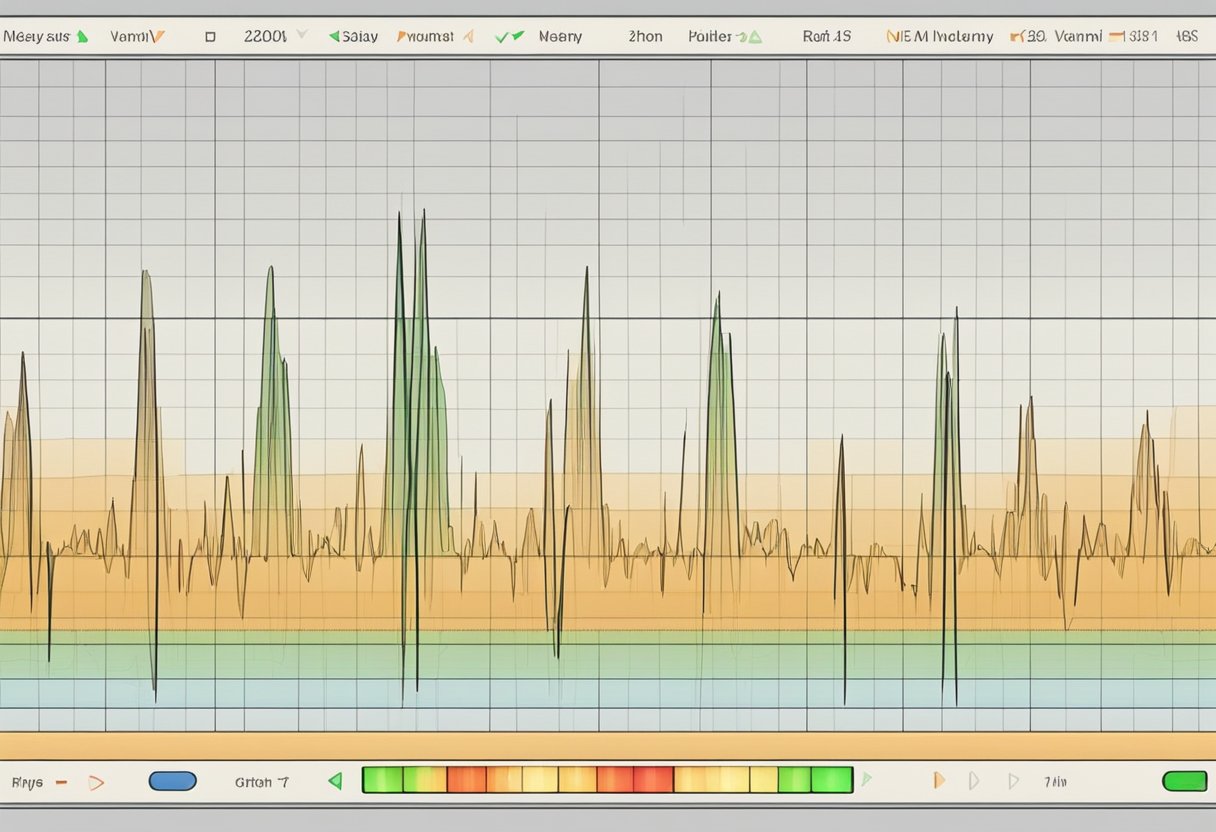The width and height of the screenshot is (1216, 832).
Task: Click the green triangle next to 'Meay sus'
Action: (82, 36)
